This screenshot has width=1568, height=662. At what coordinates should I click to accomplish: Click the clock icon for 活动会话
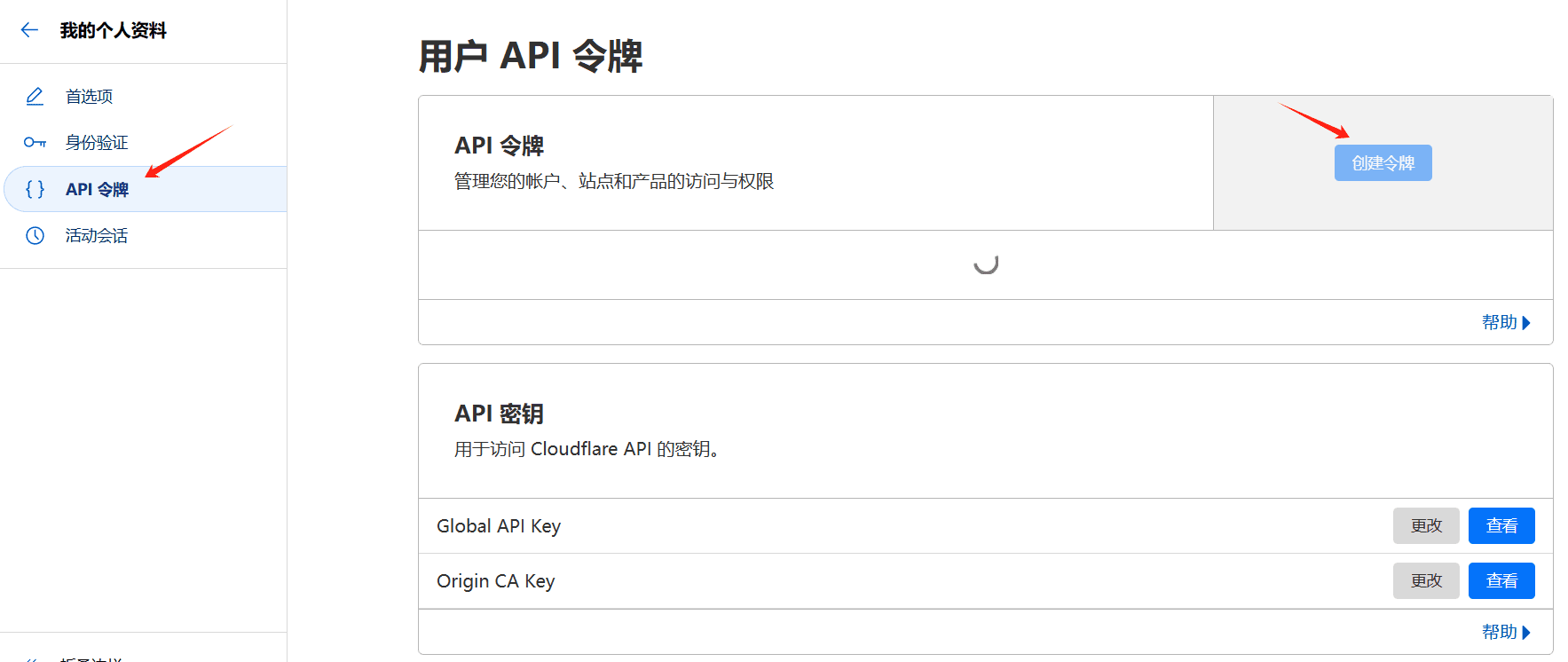tap(35, 235)
